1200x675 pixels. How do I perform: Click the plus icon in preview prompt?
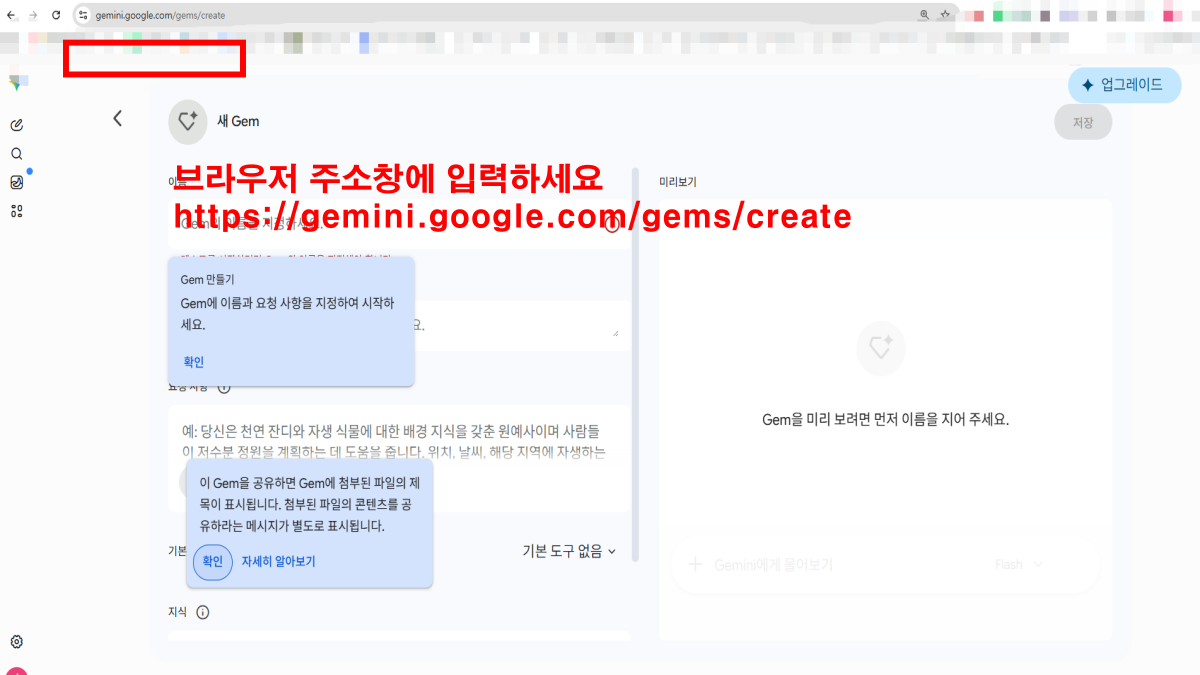pyautogui.click(x=696, y=565)
